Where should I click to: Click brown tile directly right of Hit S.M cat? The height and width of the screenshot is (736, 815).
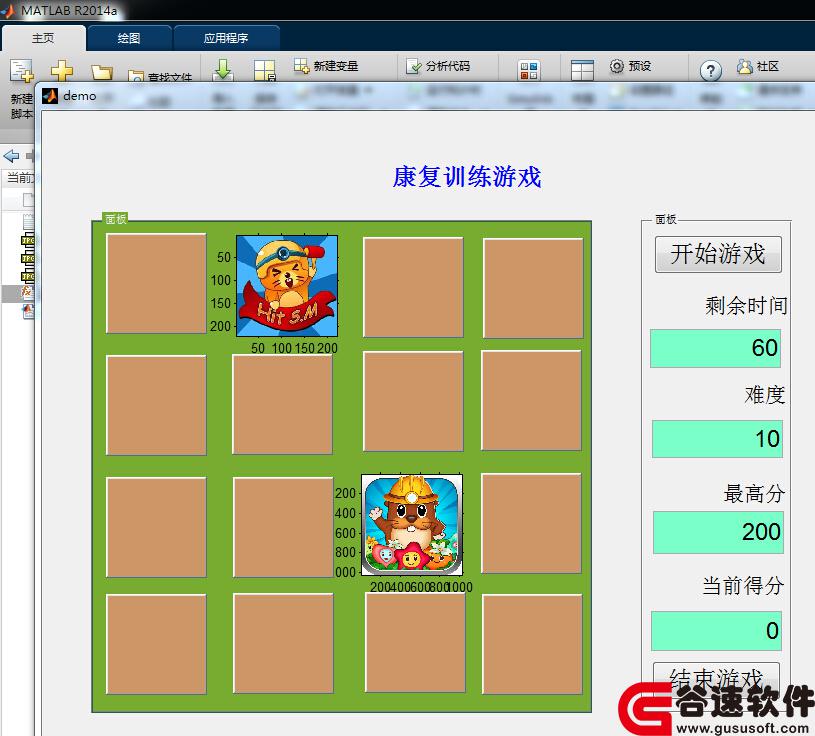(413, 287)
